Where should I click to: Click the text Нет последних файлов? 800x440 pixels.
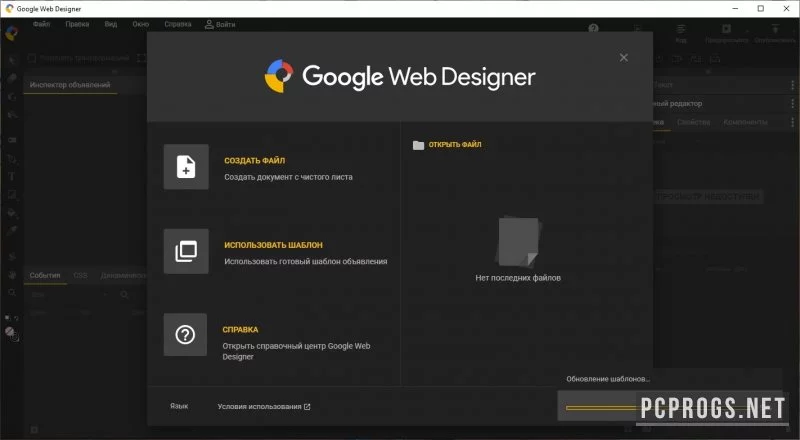pos(518,278)
